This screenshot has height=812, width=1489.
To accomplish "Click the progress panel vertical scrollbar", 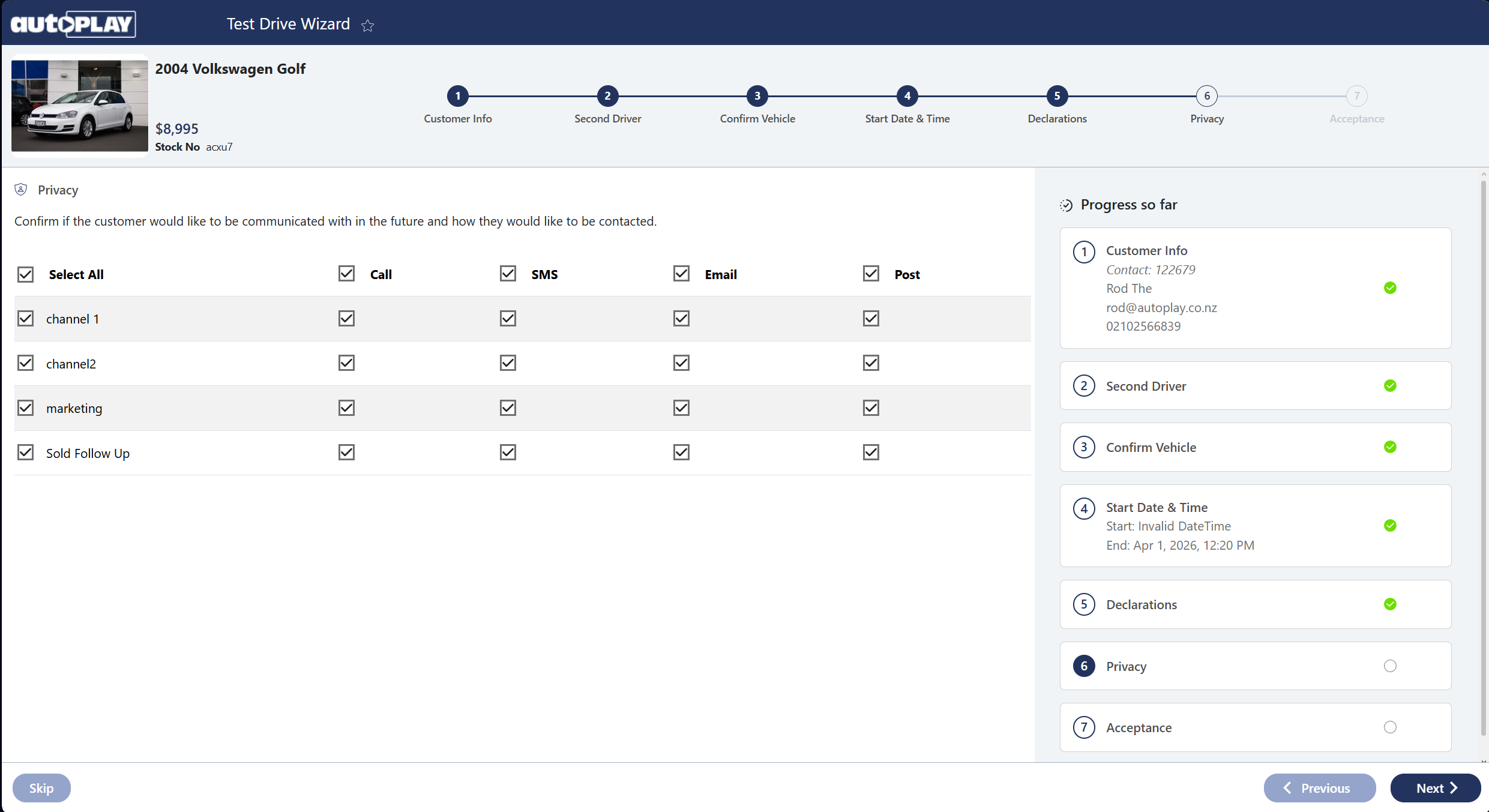I will (1483, 456).
